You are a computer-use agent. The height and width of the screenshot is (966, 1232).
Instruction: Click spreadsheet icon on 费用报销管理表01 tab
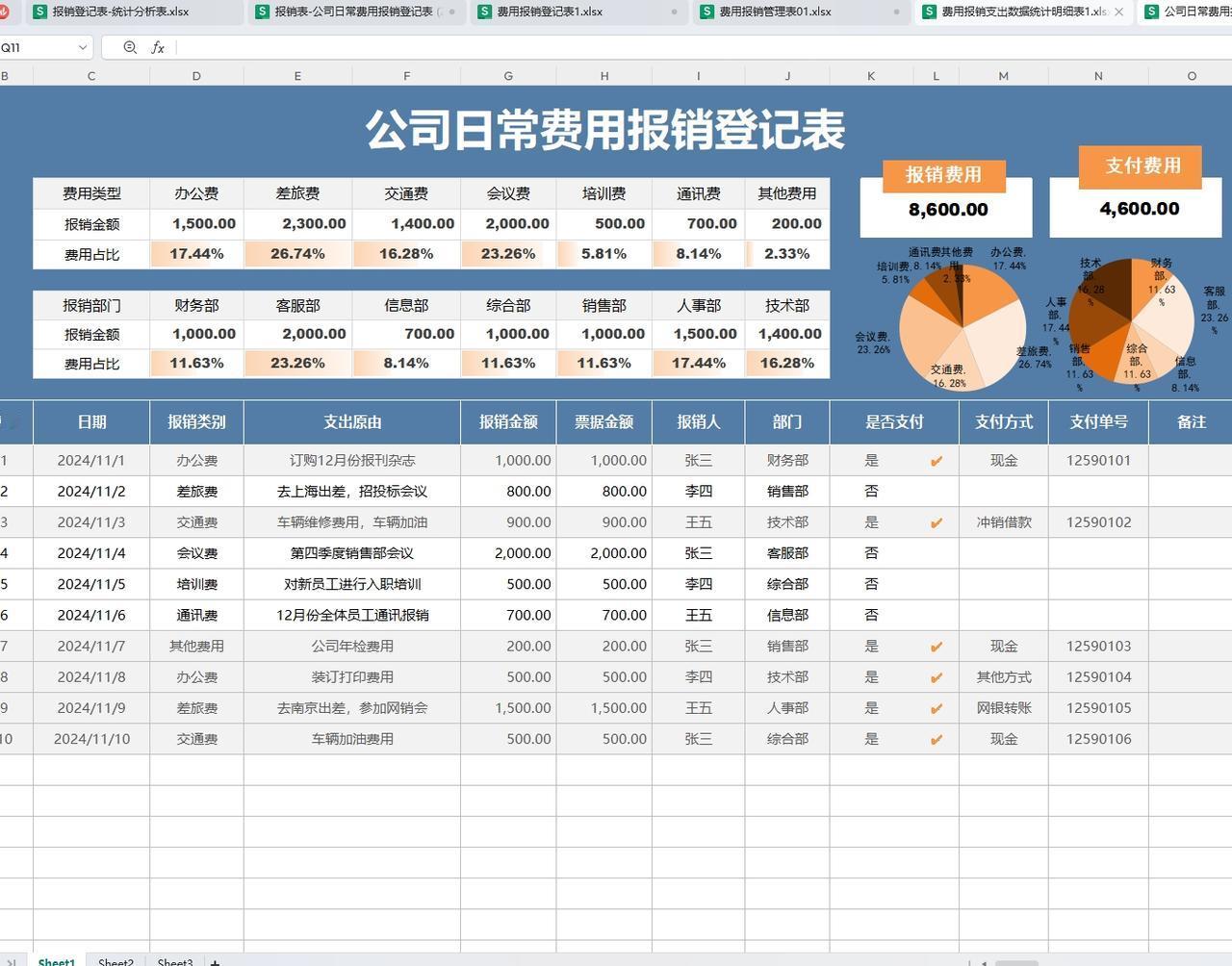tap(706, 12)
